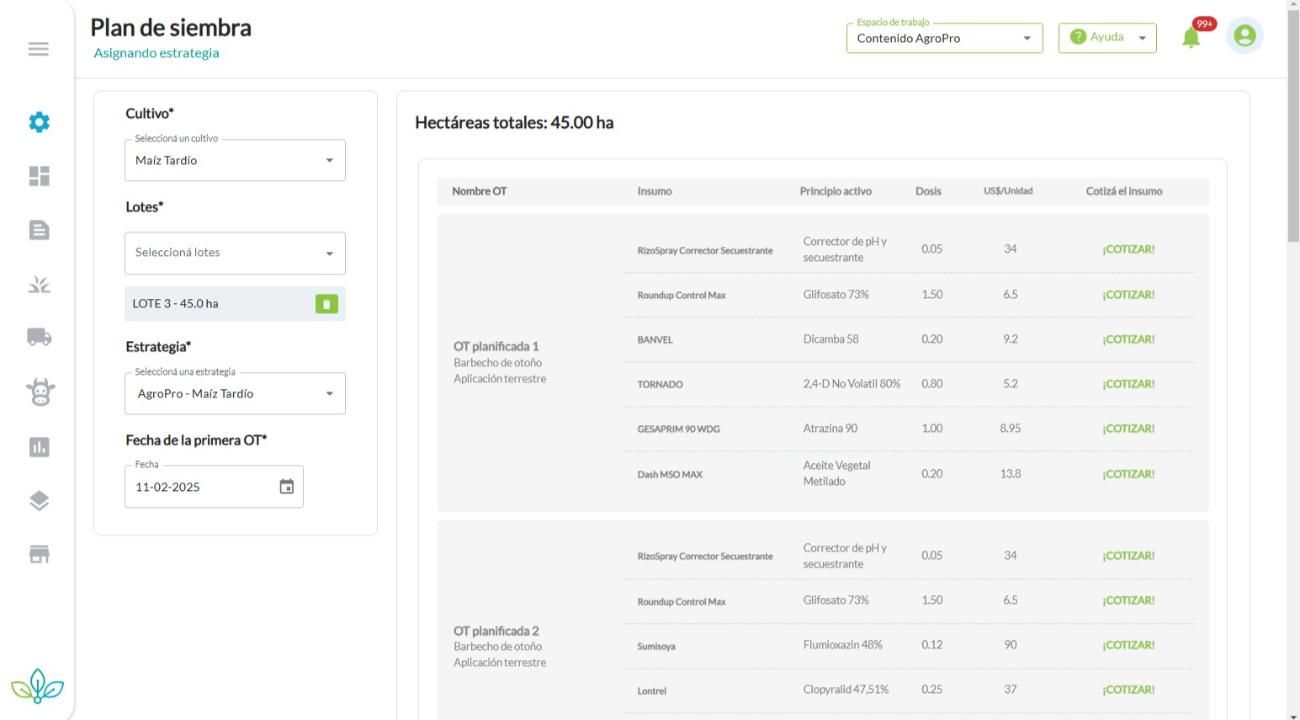
Task: Click the US$/Unidad column header
Action: click(1008, 191)
